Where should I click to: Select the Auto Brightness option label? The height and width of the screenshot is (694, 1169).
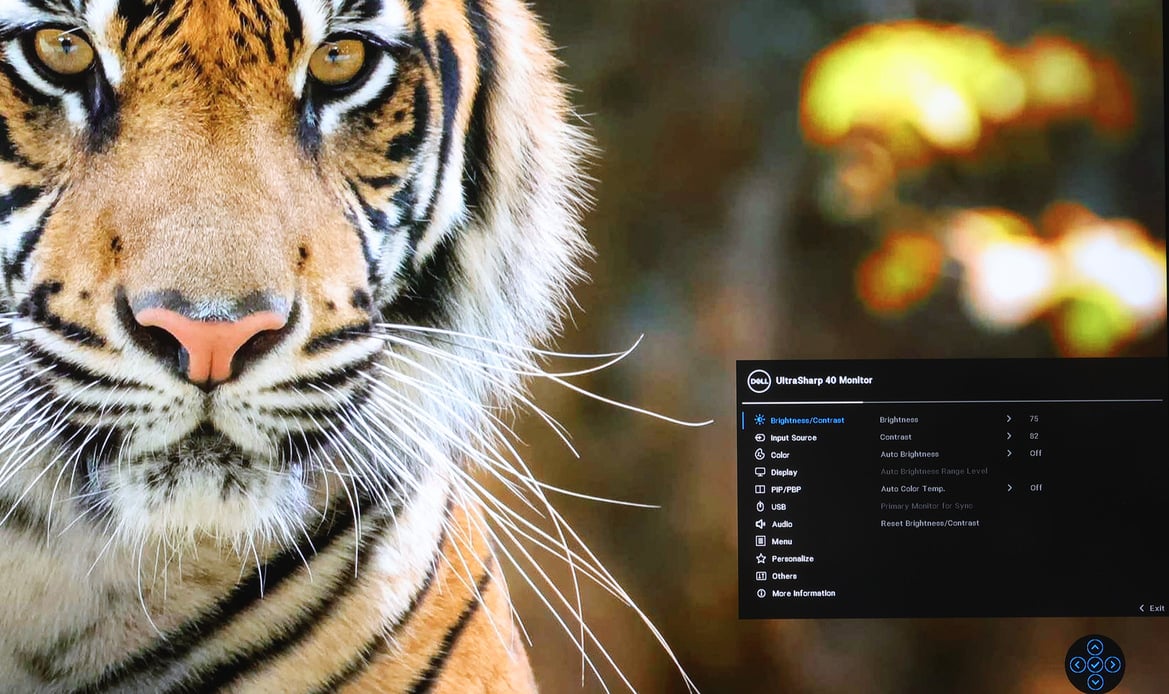click(x=910, y=454)
